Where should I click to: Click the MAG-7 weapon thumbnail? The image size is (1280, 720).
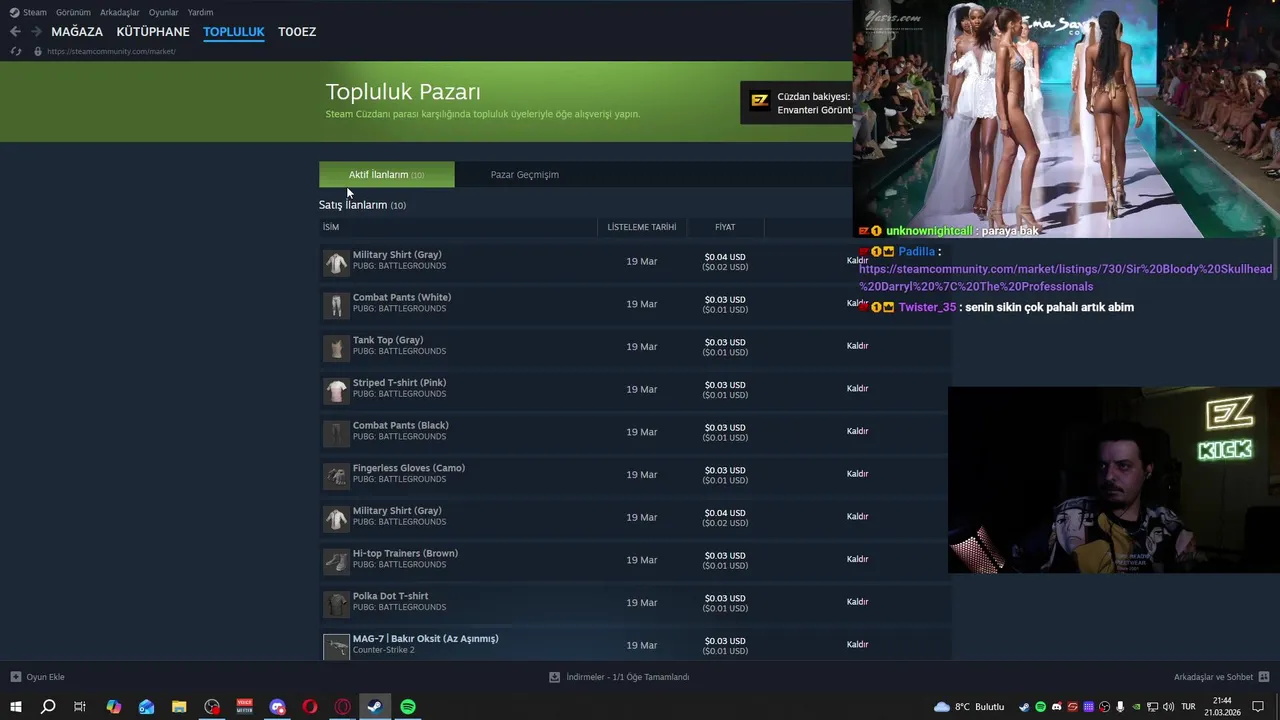(x=336, y=646)
